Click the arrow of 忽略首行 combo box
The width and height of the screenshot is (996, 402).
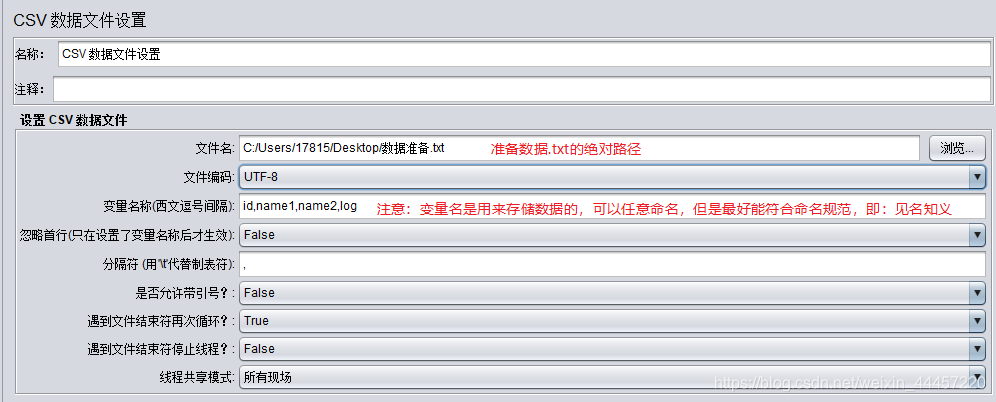977,235
